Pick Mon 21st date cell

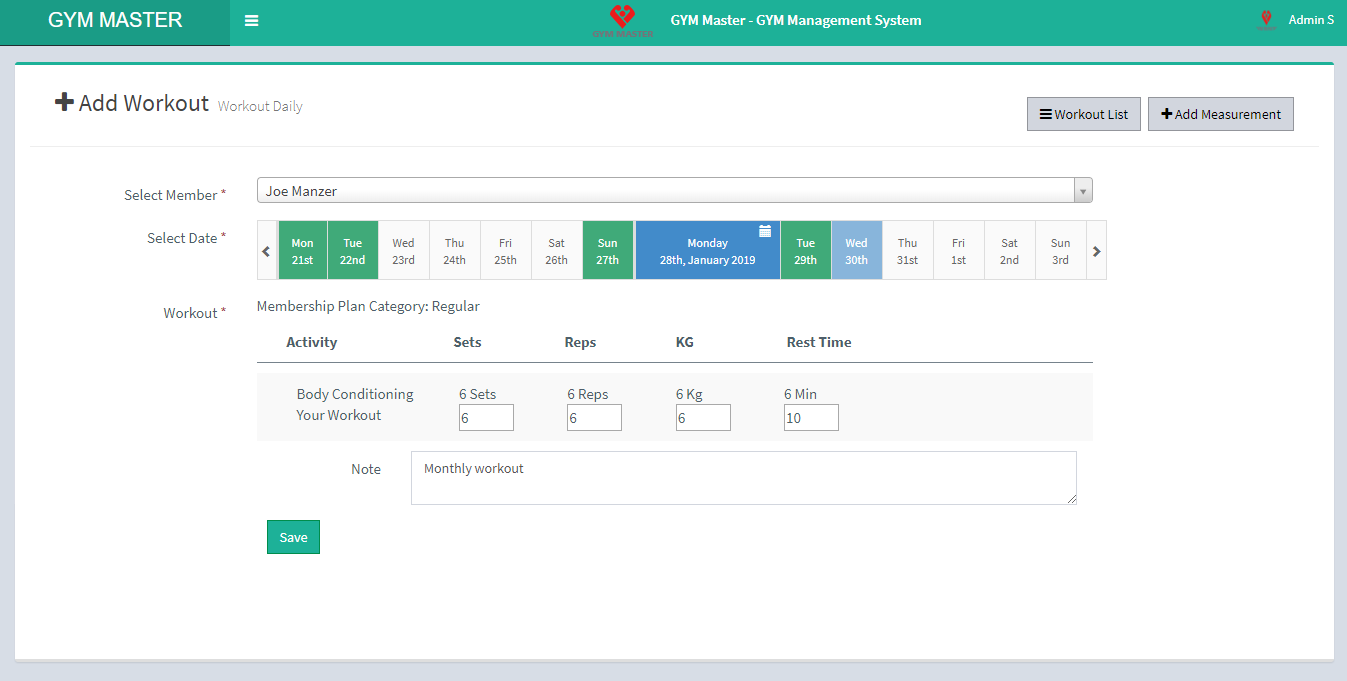tap(302, 251)
